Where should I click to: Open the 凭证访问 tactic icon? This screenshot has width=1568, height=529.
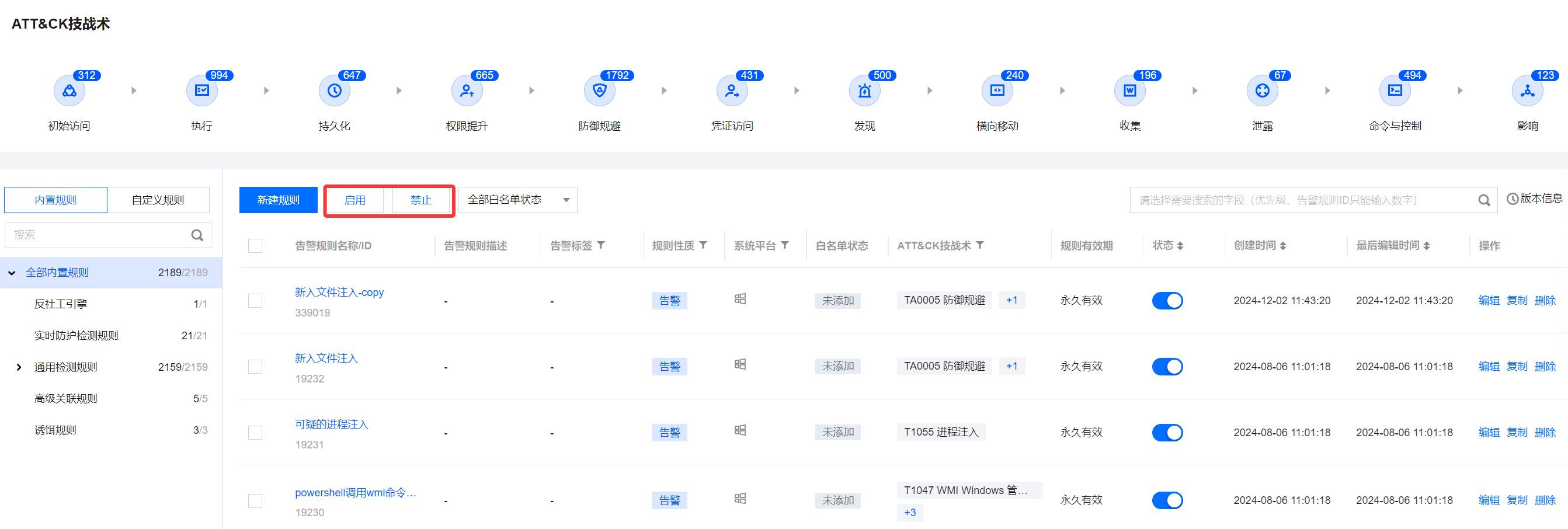tap(732, 91)
